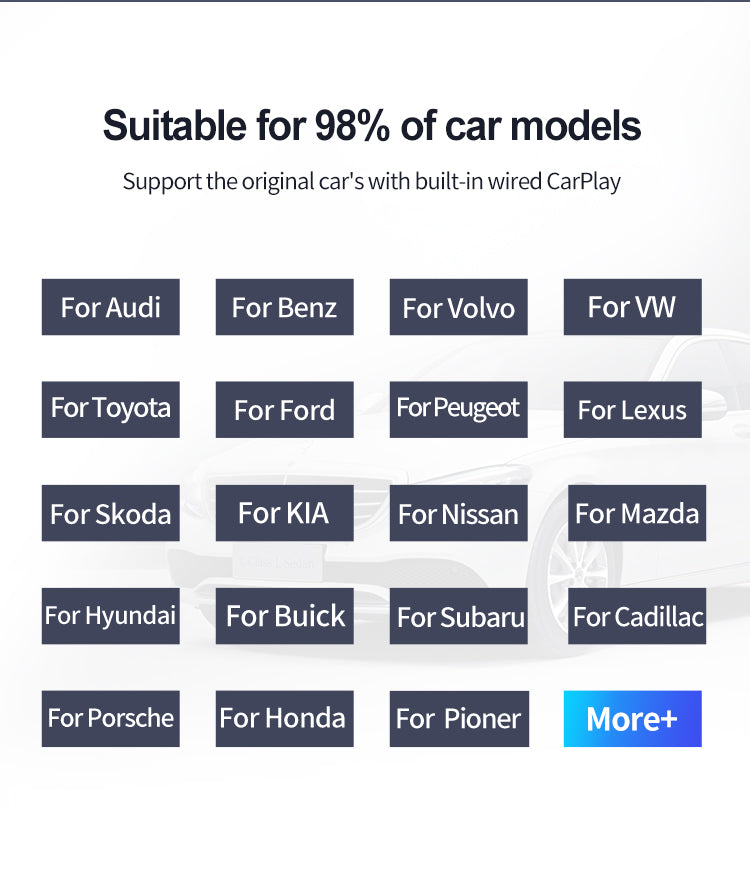Choose the For Lexus label
Viewport: 750px width, 872px height.
pyautogui.click(x=632, y=409)
